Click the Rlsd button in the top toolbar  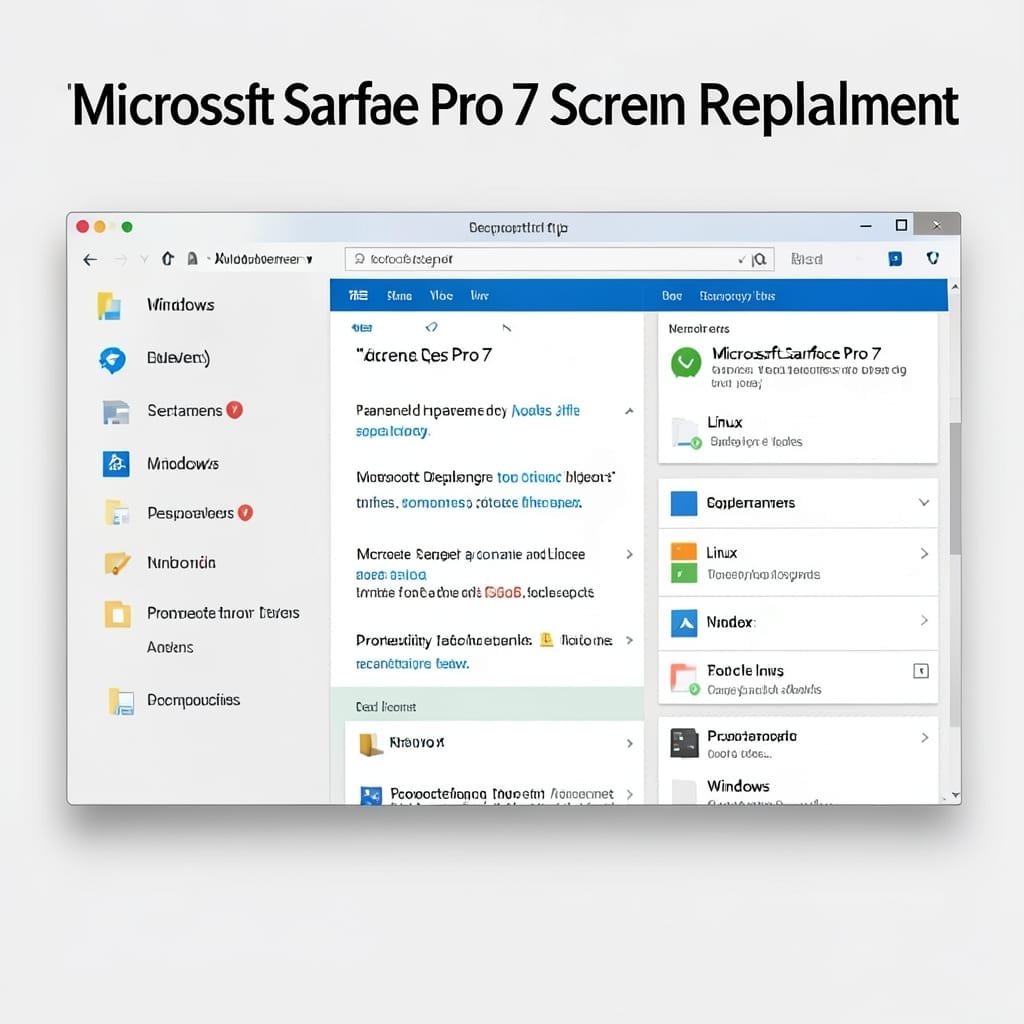point(807,259)
